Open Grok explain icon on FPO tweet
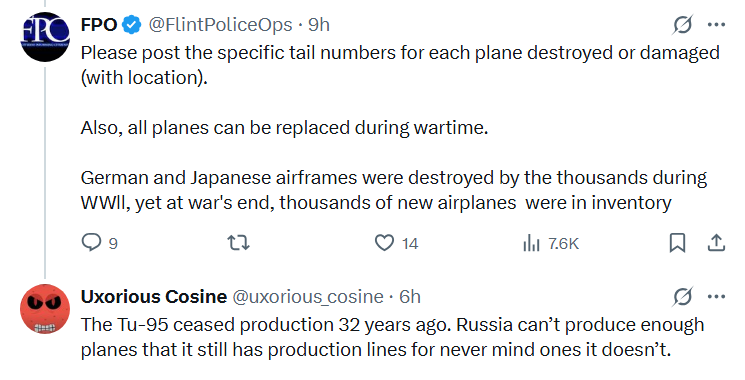Image resolution: width=745 pixels, height=380 pixels. [683, 25]
